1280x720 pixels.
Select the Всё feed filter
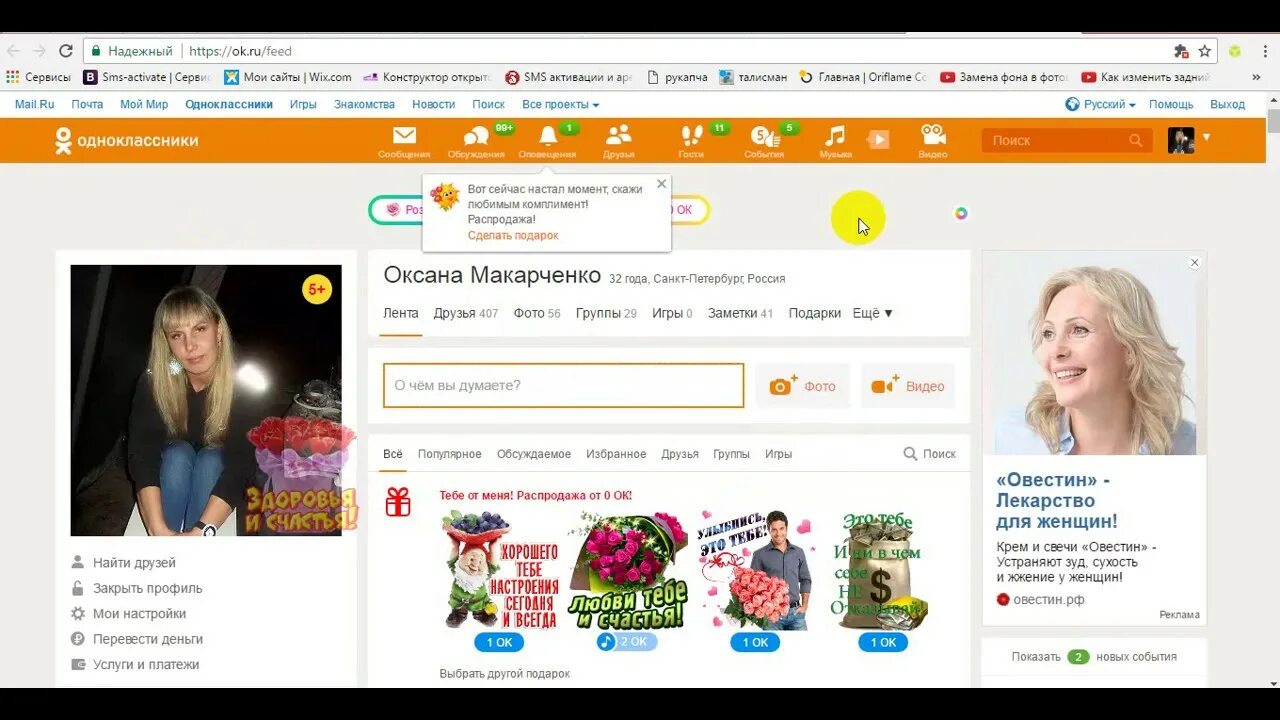393,454
